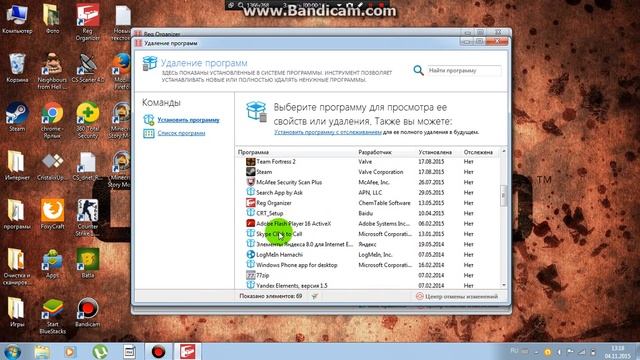Open the CristalixUp desktop icon

coord(52,166)
